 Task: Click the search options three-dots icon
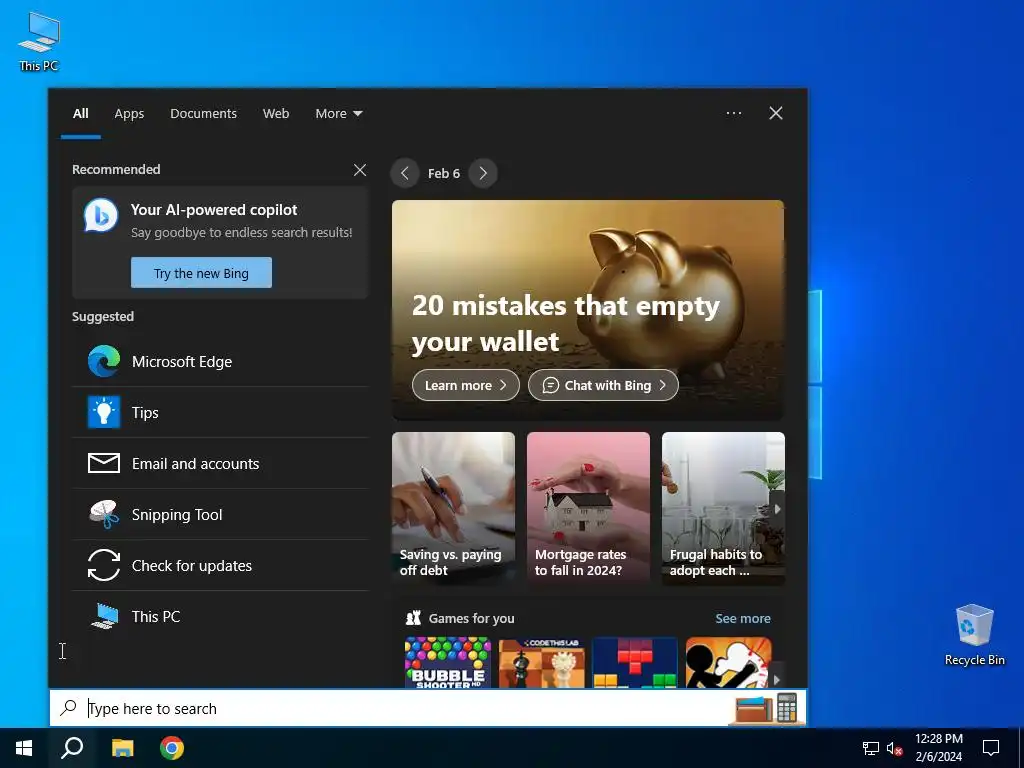(733, 113)
